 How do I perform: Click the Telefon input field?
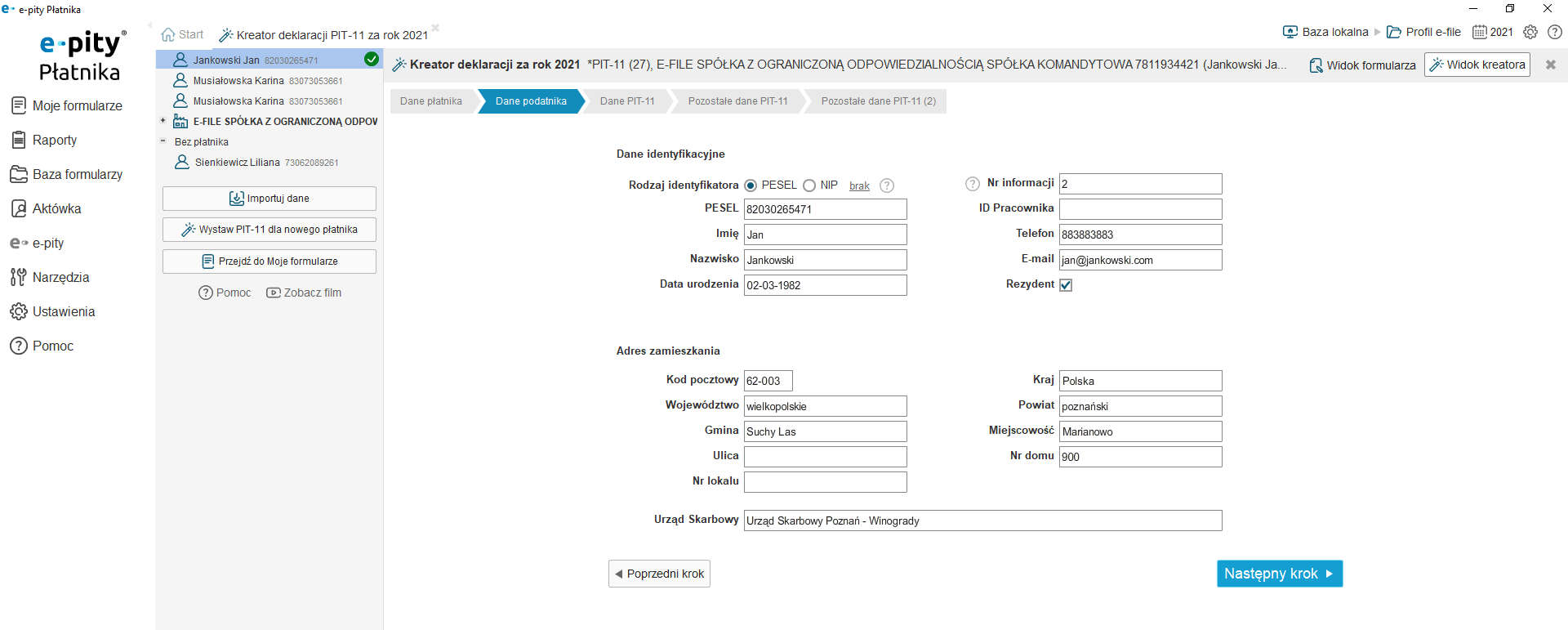coord(1141,235)
